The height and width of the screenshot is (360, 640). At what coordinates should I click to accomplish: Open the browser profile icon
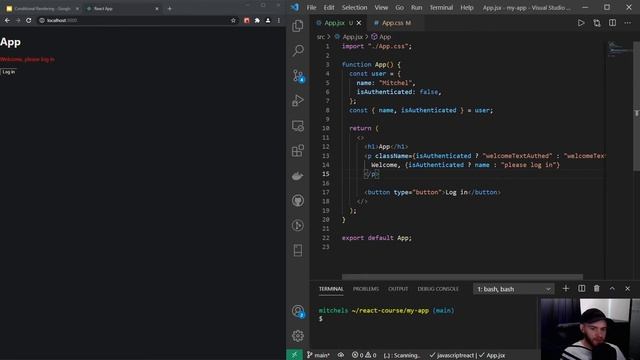click(x=268, y=20)
